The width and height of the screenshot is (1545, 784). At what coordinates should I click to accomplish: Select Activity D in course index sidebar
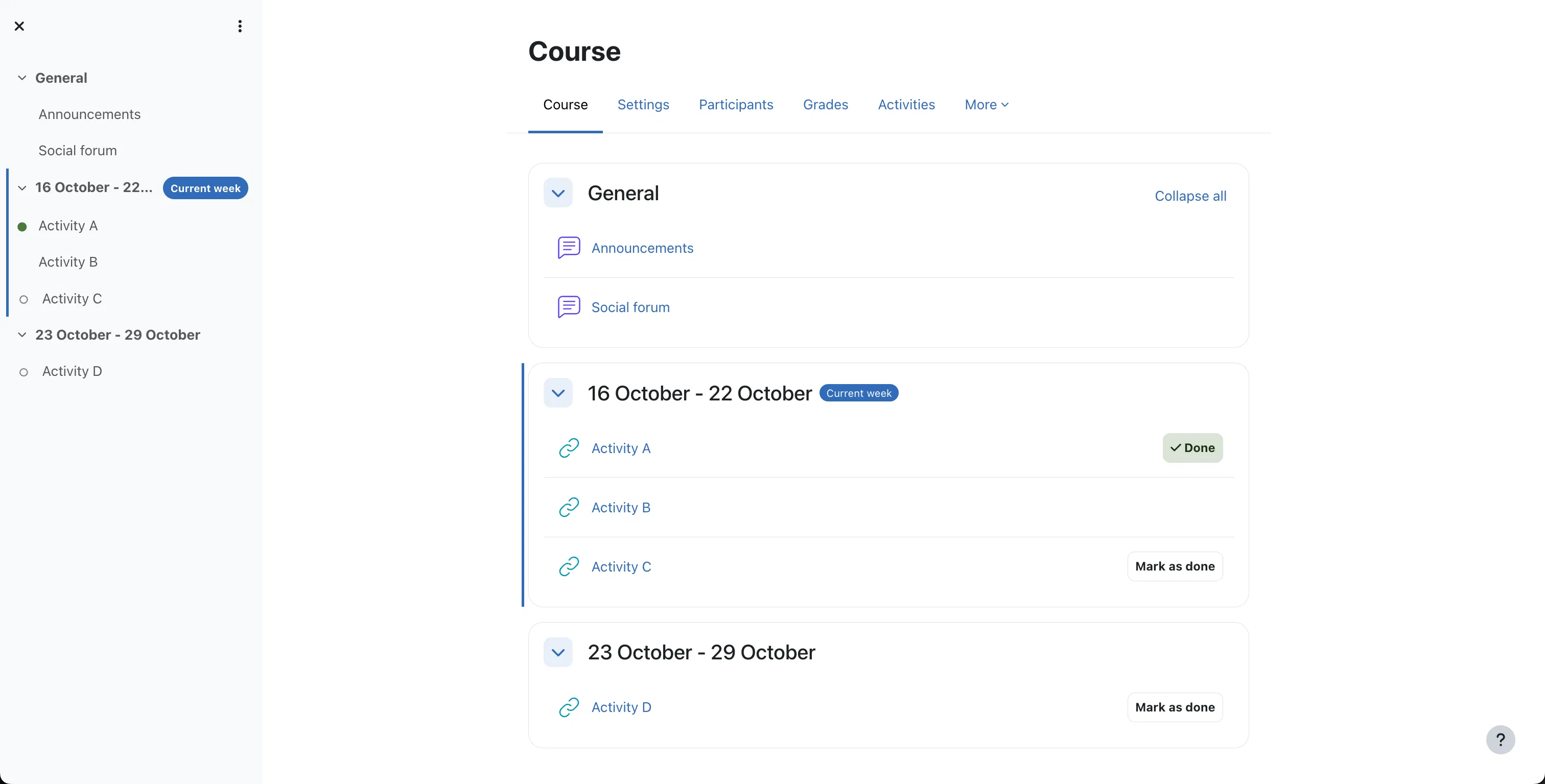tap(72, 371)
